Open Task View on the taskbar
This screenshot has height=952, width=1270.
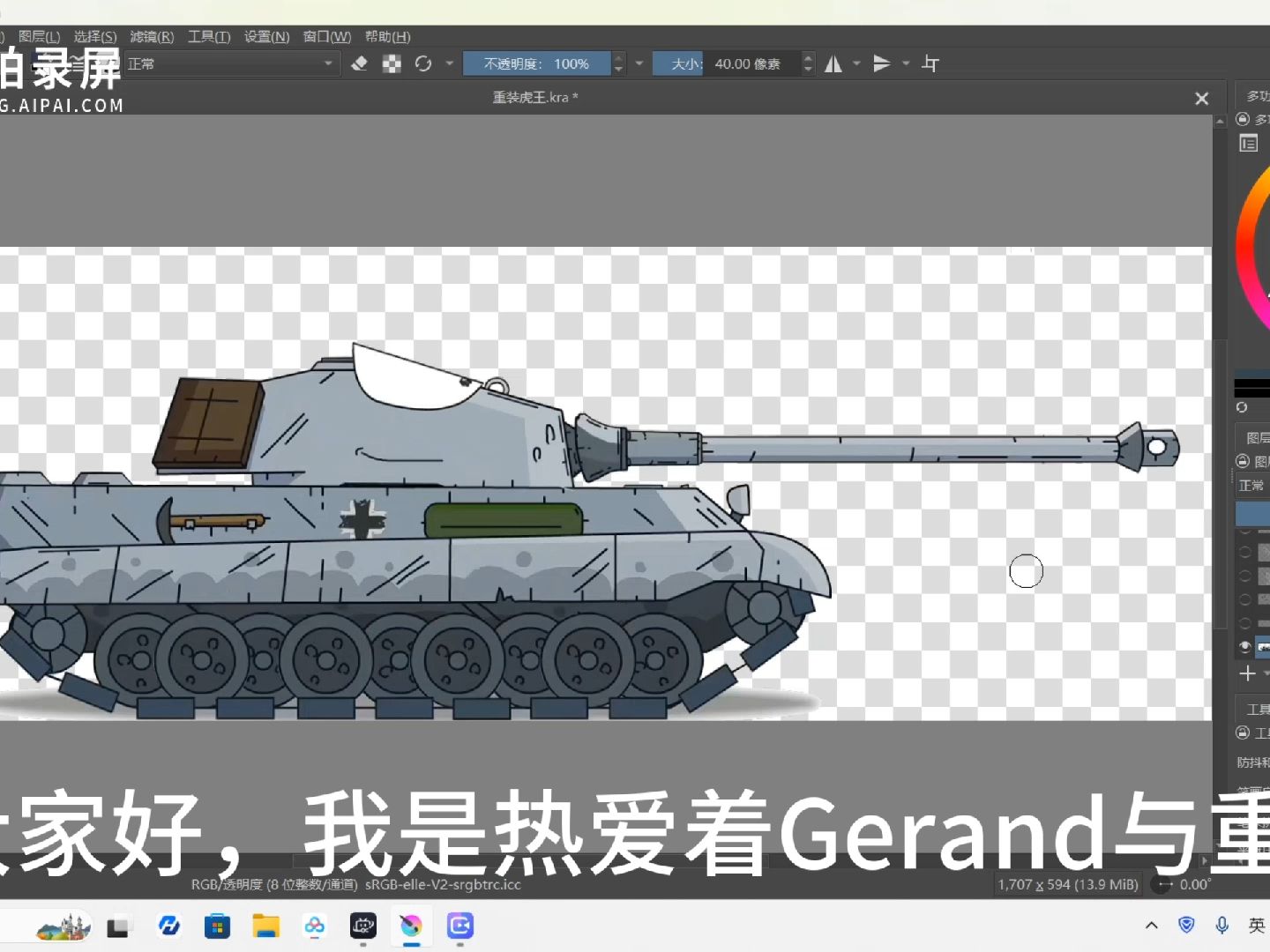pos(118,926)
